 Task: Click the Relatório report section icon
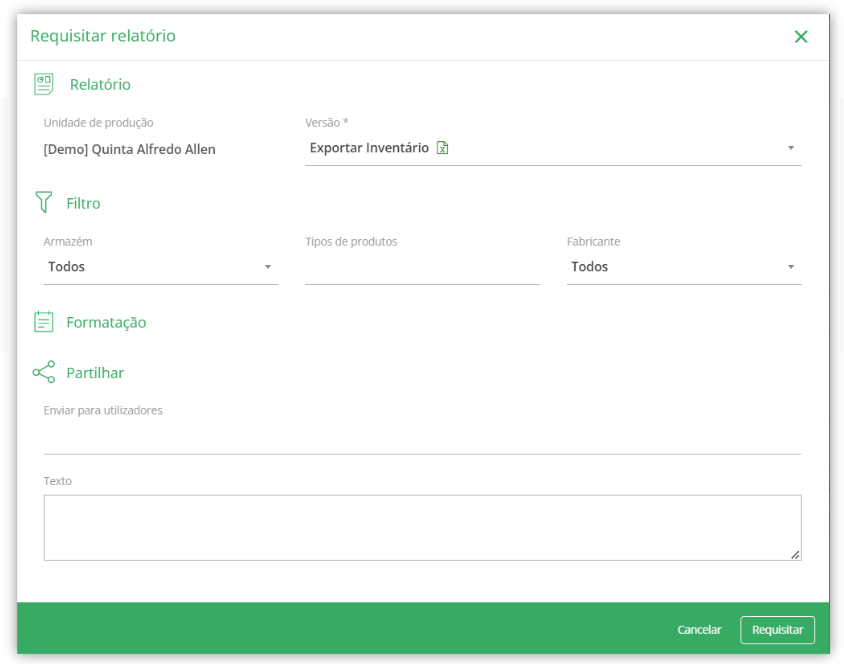44,84
